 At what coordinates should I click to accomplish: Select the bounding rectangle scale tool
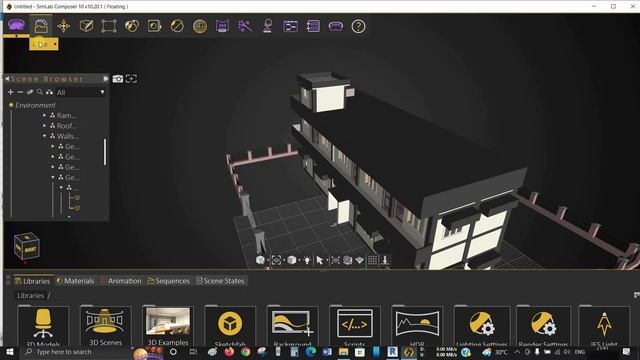click(x=109, y=26)
